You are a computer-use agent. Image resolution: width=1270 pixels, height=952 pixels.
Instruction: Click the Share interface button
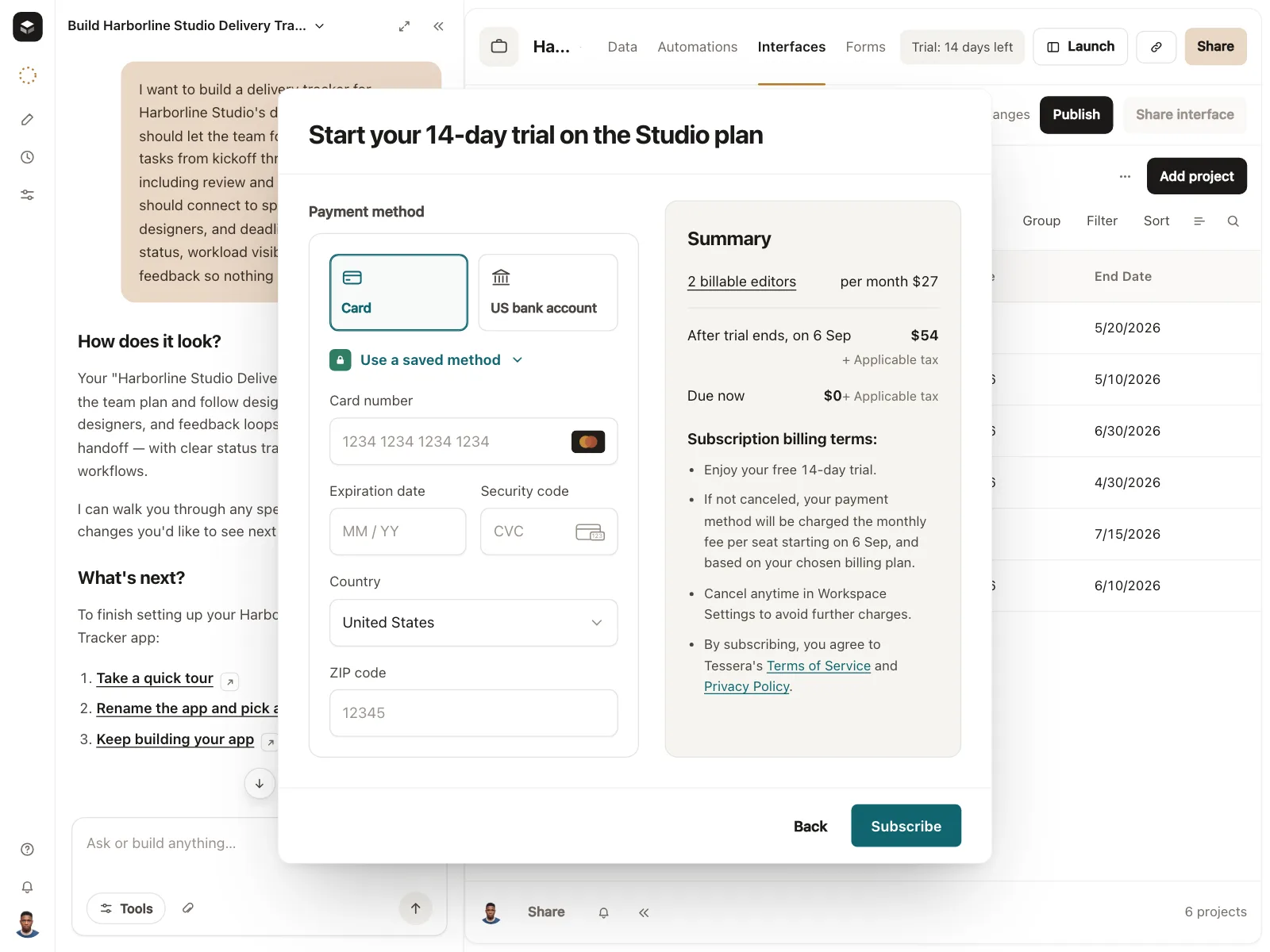click(1184, 115)
